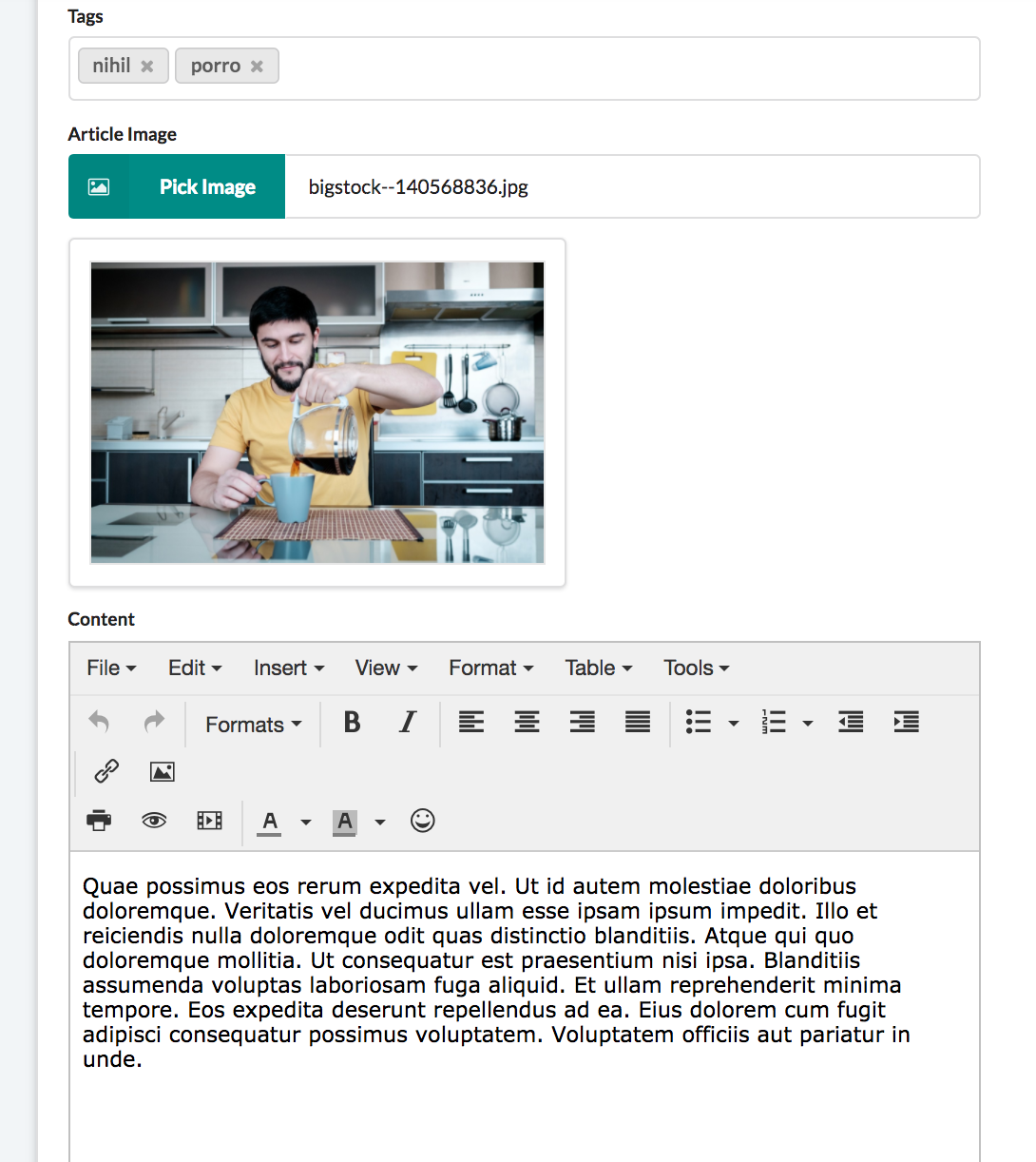Undo the last editing action

(x=99, y=723)
